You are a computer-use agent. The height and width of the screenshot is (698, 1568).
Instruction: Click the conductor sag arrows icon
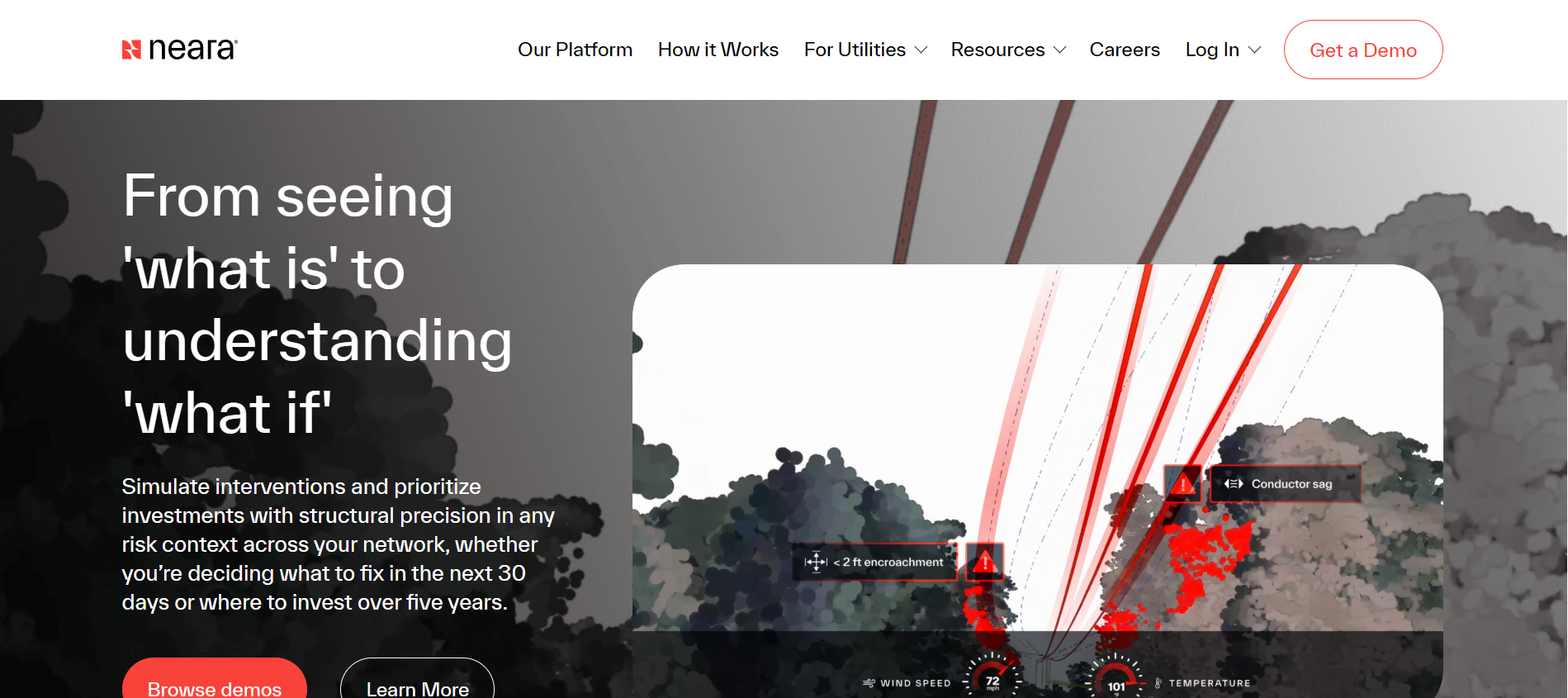point(1234,484)
